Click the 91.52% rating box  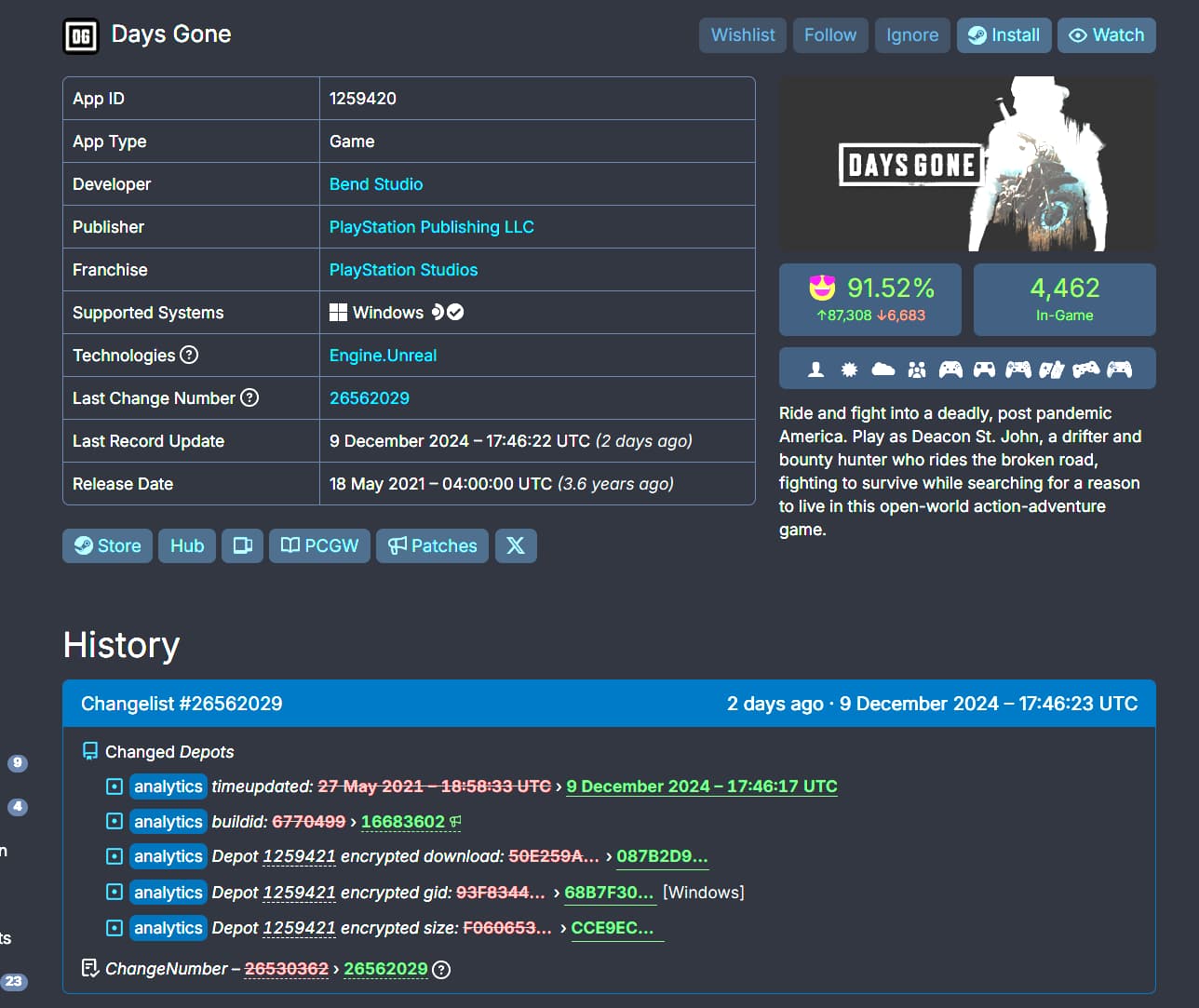(x=870, y=300)
